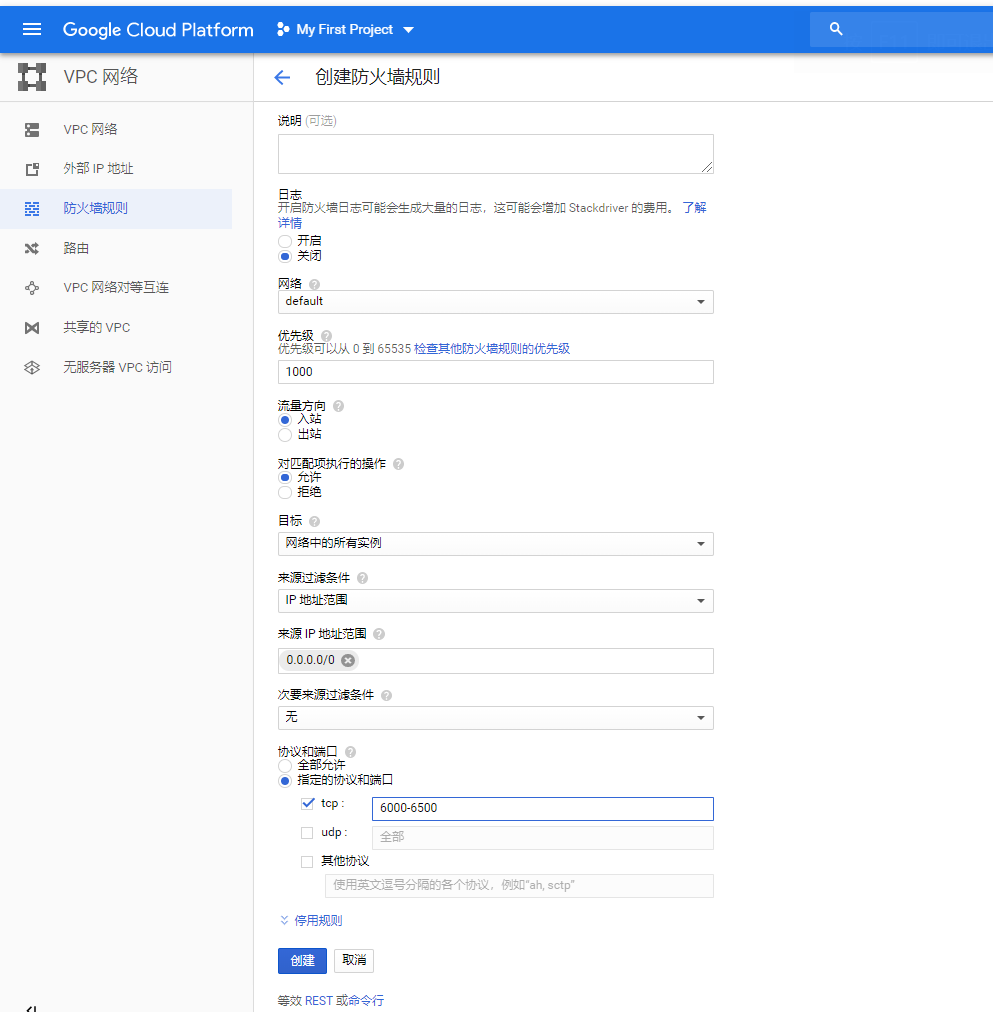Click the 共享的 VPC icon
The width and height of the screenshot is (993, 1012).
[32, 328]
